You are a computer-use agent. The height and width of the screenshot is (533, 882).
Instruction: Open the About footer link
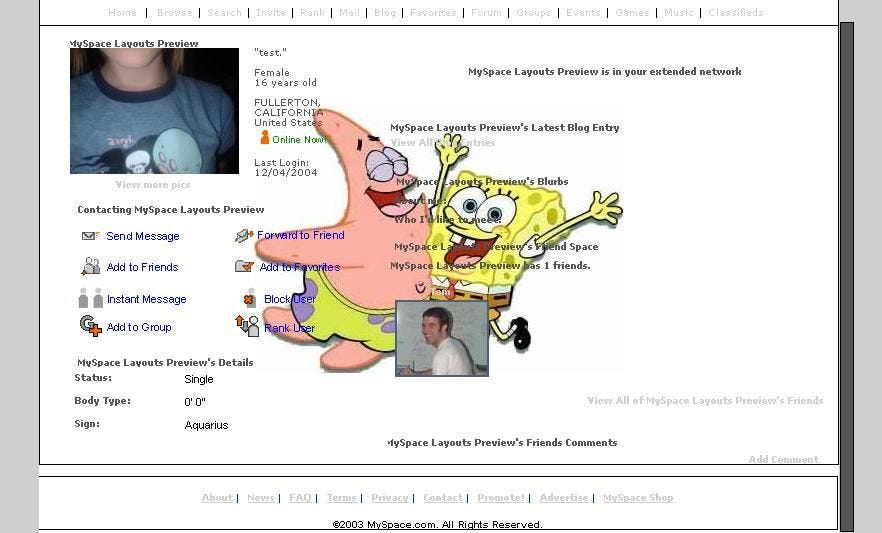coord(217,498)
